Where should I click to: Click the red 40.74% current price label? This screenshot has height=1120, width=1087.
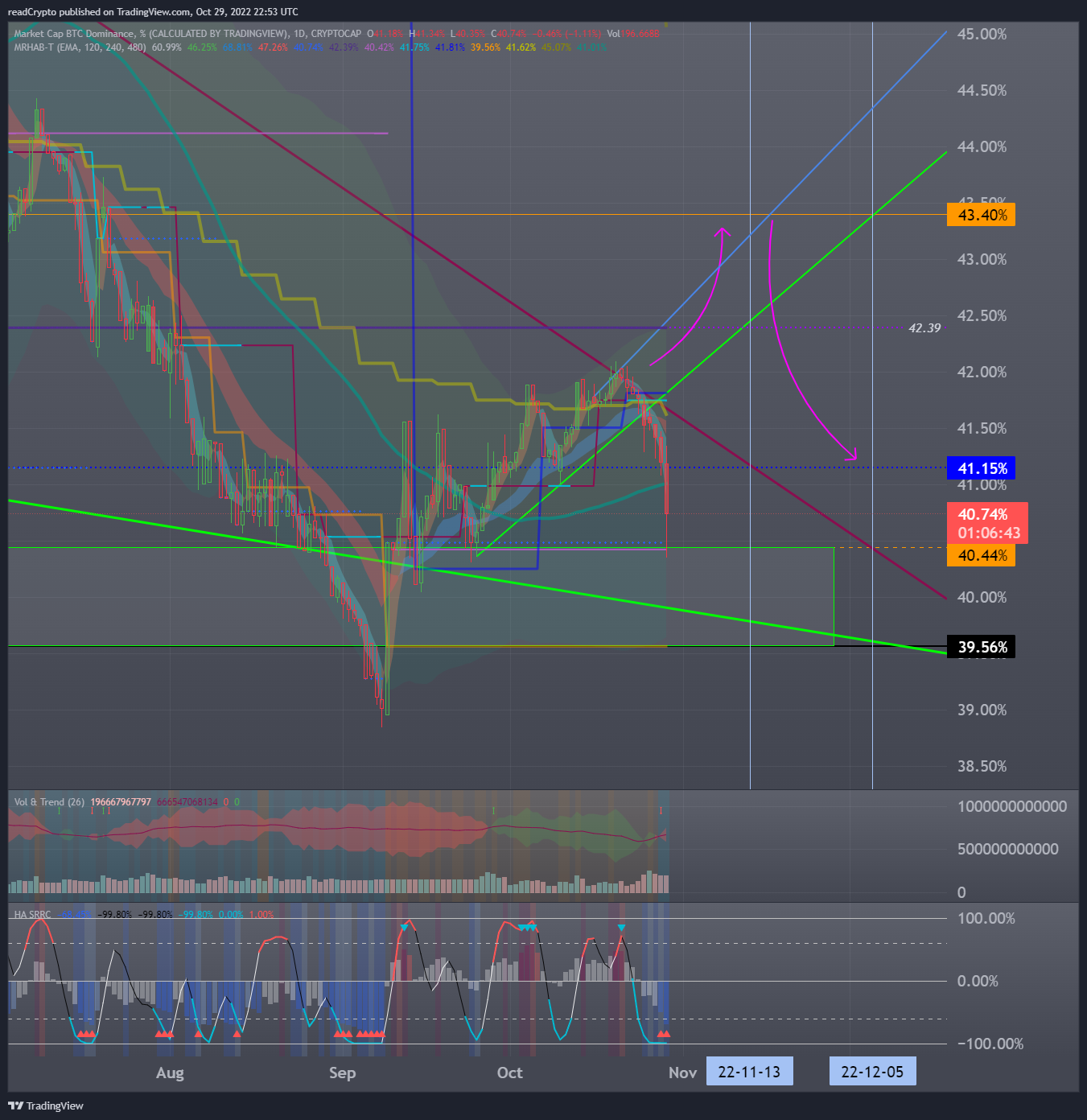pyautogui.click(x=987, y=523)
